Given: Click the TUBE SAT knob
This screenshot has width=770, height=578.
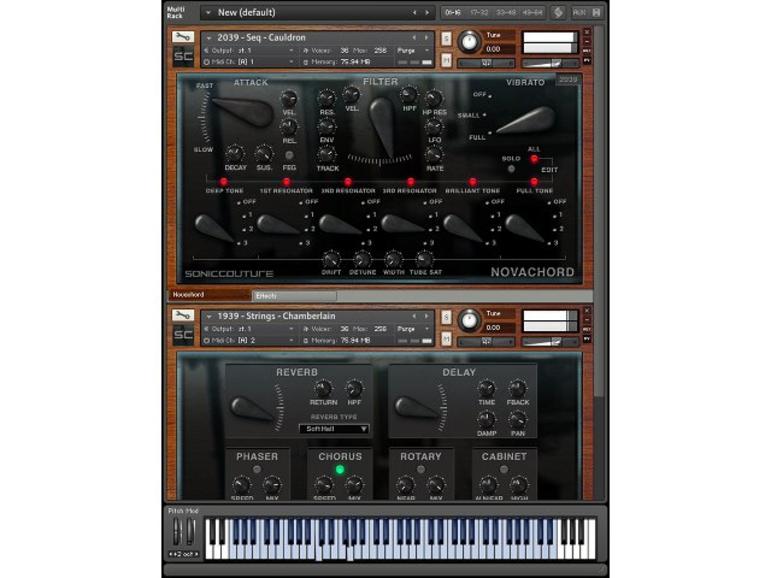Looking at the screenshot, I should pos(424,259).
